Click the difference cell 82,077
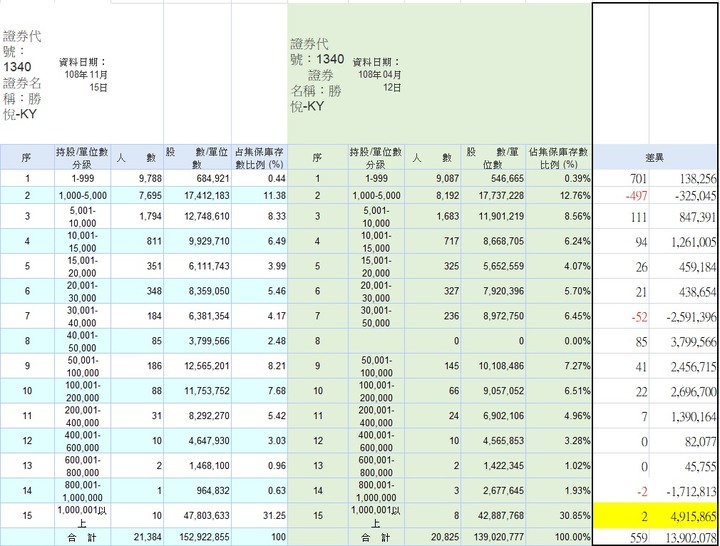The width and height of the screenshot is (720, 546). point(683,441)
